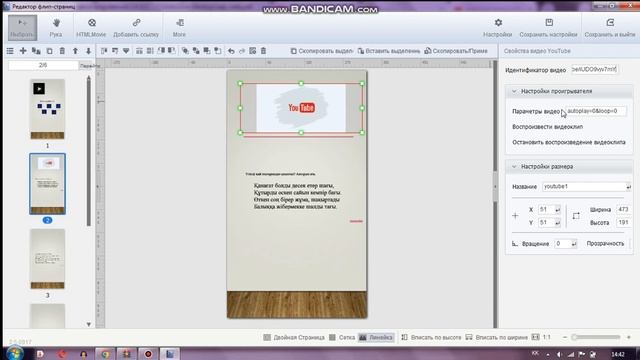Click the volume icon in system tray

559,354
